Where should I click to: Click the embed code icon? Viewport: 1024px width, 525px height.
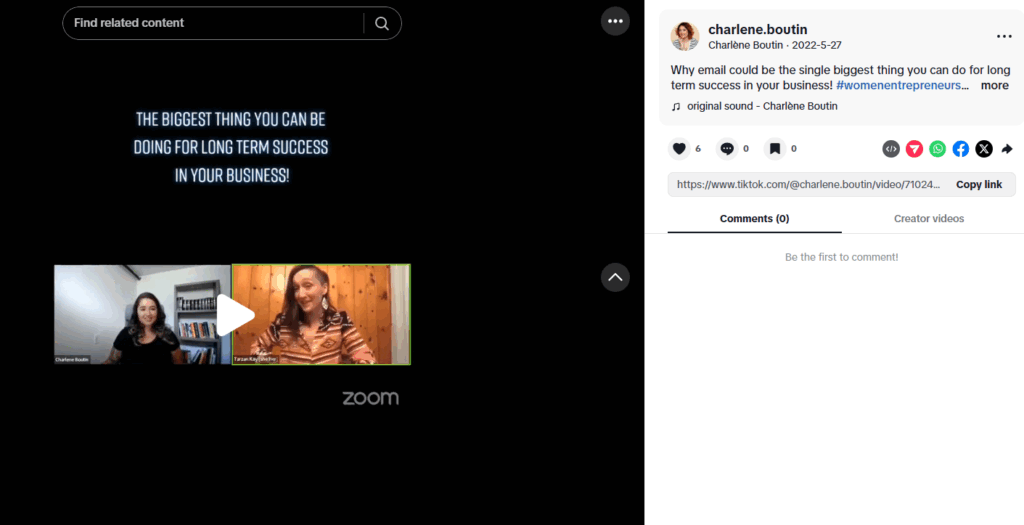tap(891, 149)
